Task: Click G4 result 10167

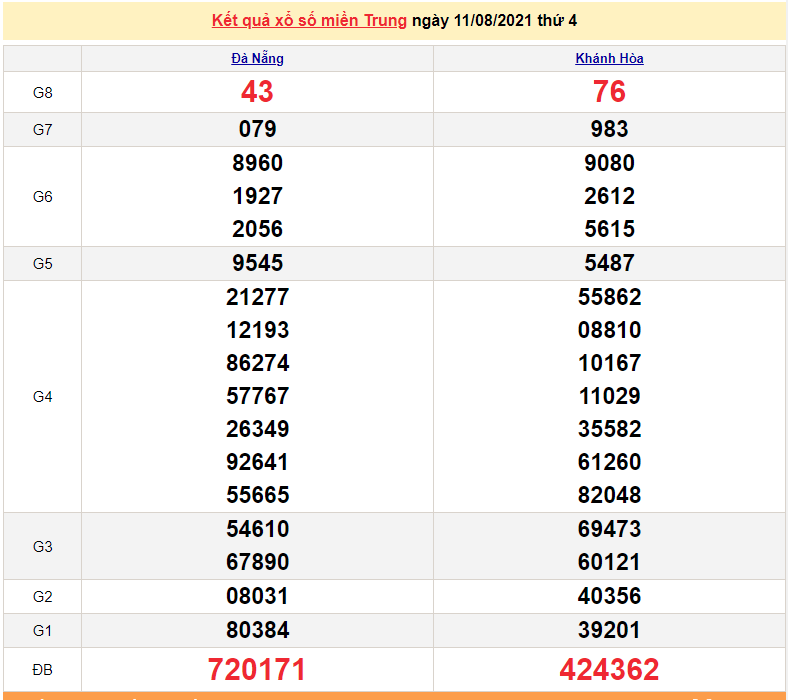Action: tap(609, 363)
